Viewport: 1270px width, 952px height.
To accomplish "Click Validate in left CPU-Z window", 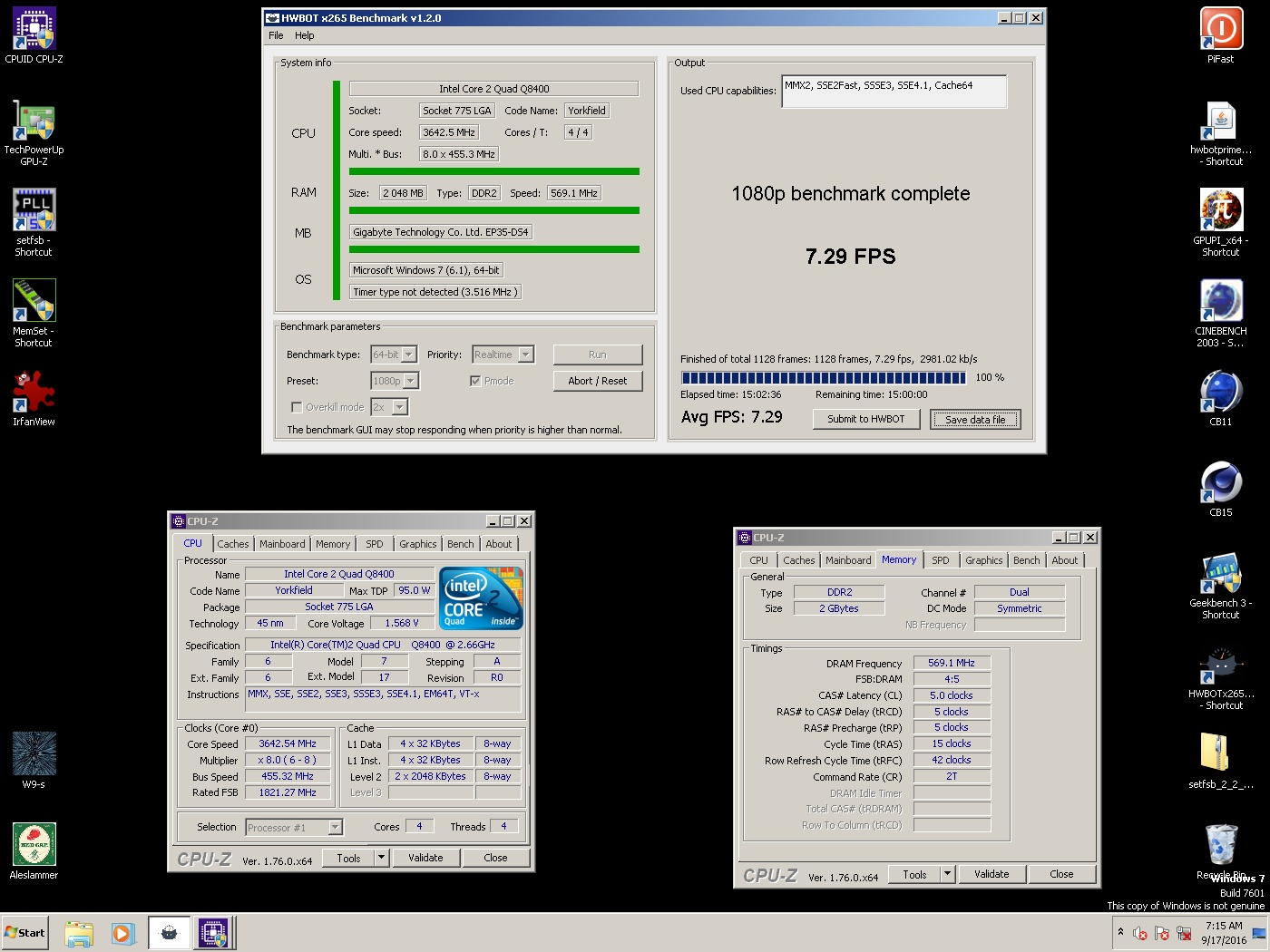I will point(425,858).
